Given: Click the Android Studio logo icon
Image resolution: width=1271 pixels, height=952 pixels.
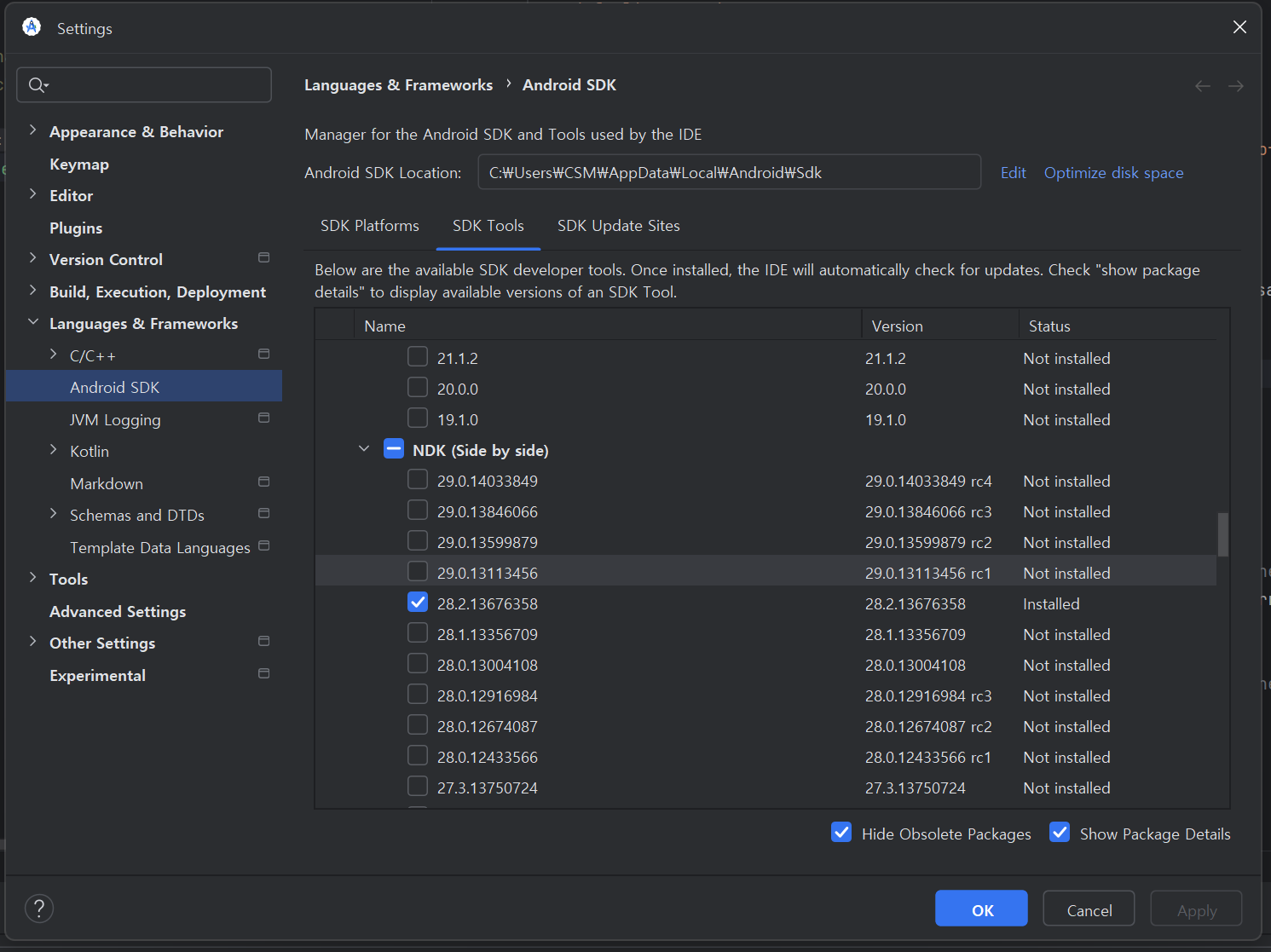Looking at the screenshot, I should [x=32, y=27].
